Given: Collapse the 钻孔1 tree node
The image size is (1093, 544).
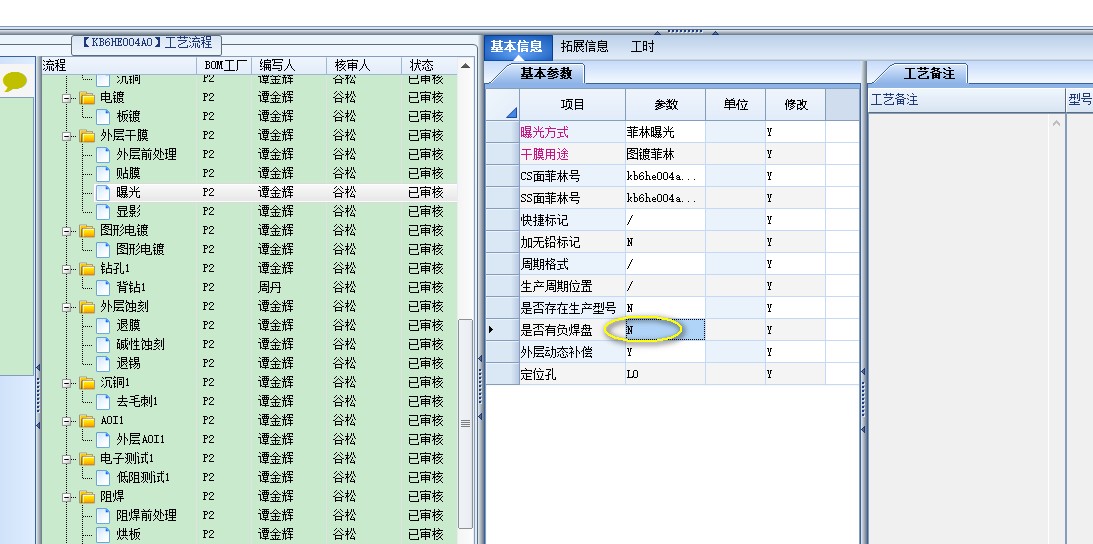Looking at the screenshot, I should point(68,269).
